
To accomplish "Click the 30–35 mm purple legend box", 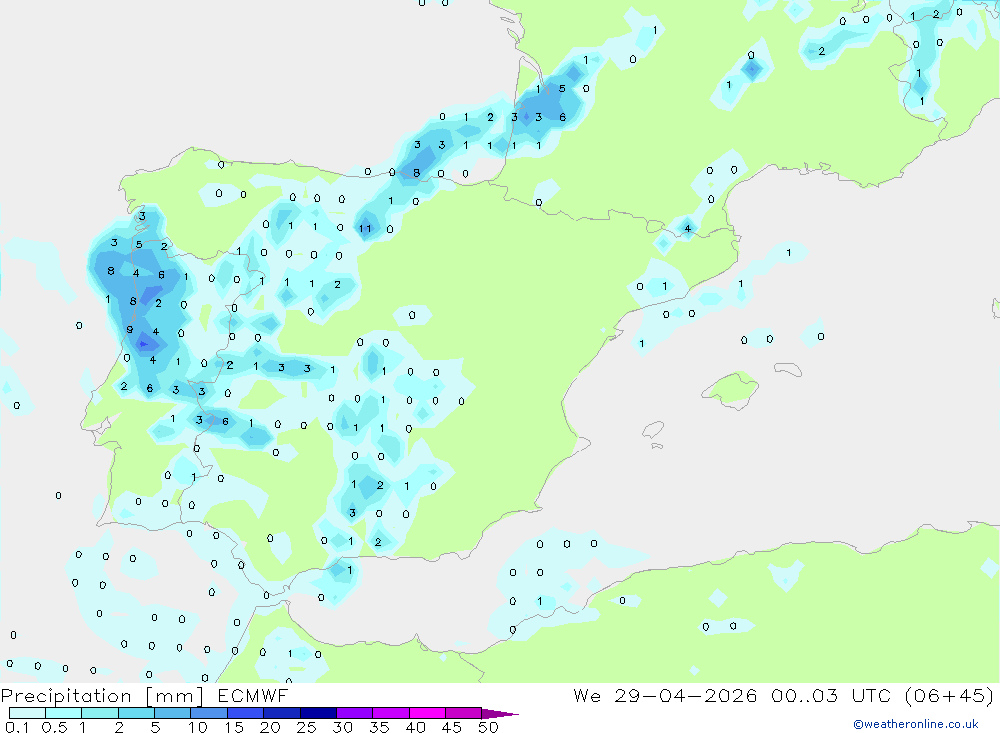I will coord(355,713).
